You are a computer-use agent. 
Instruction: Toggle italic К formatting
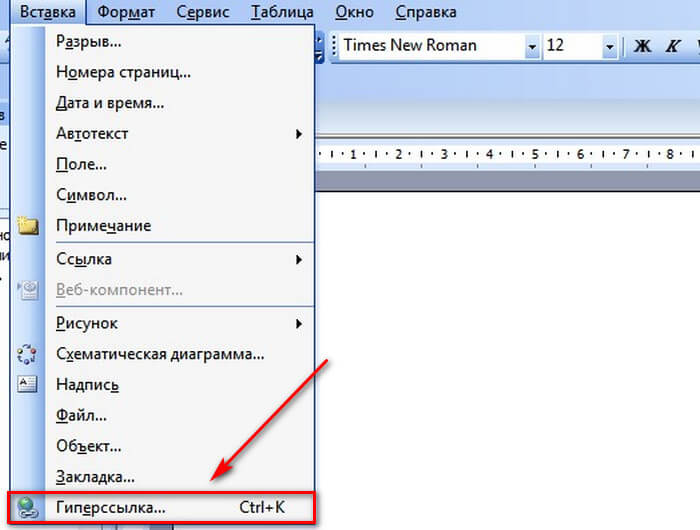672,46
